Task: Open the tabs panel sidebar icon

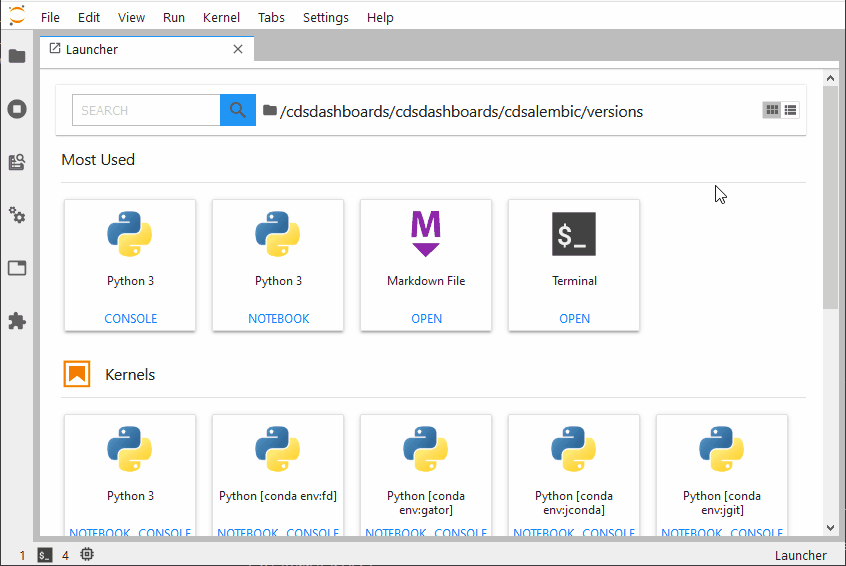Action: (17, 268)
